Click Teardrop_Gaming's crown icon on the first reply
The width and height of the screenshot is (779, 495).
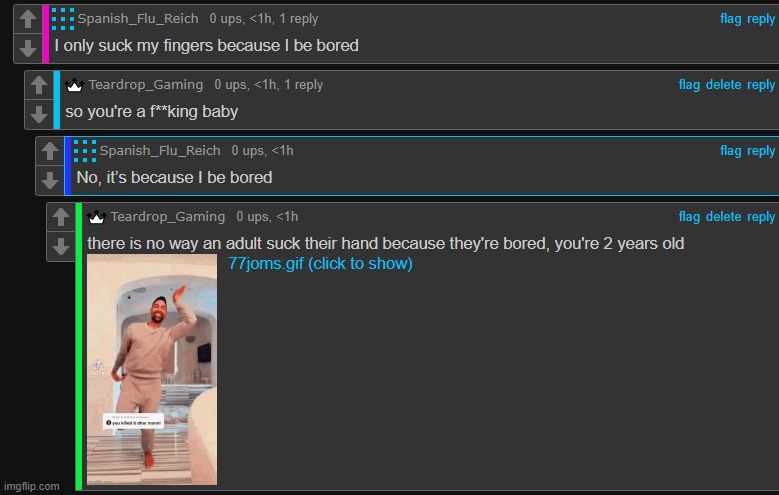pos(74,85)
